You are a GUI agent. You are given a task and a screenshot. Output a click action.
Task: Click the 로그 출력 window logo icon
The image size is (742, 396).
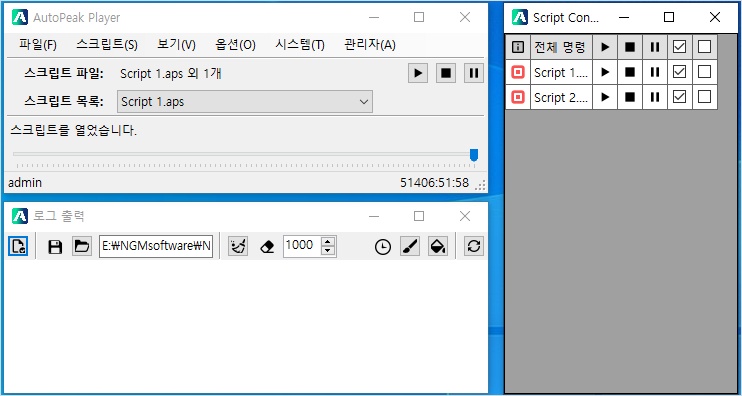(x=20, y=216)
